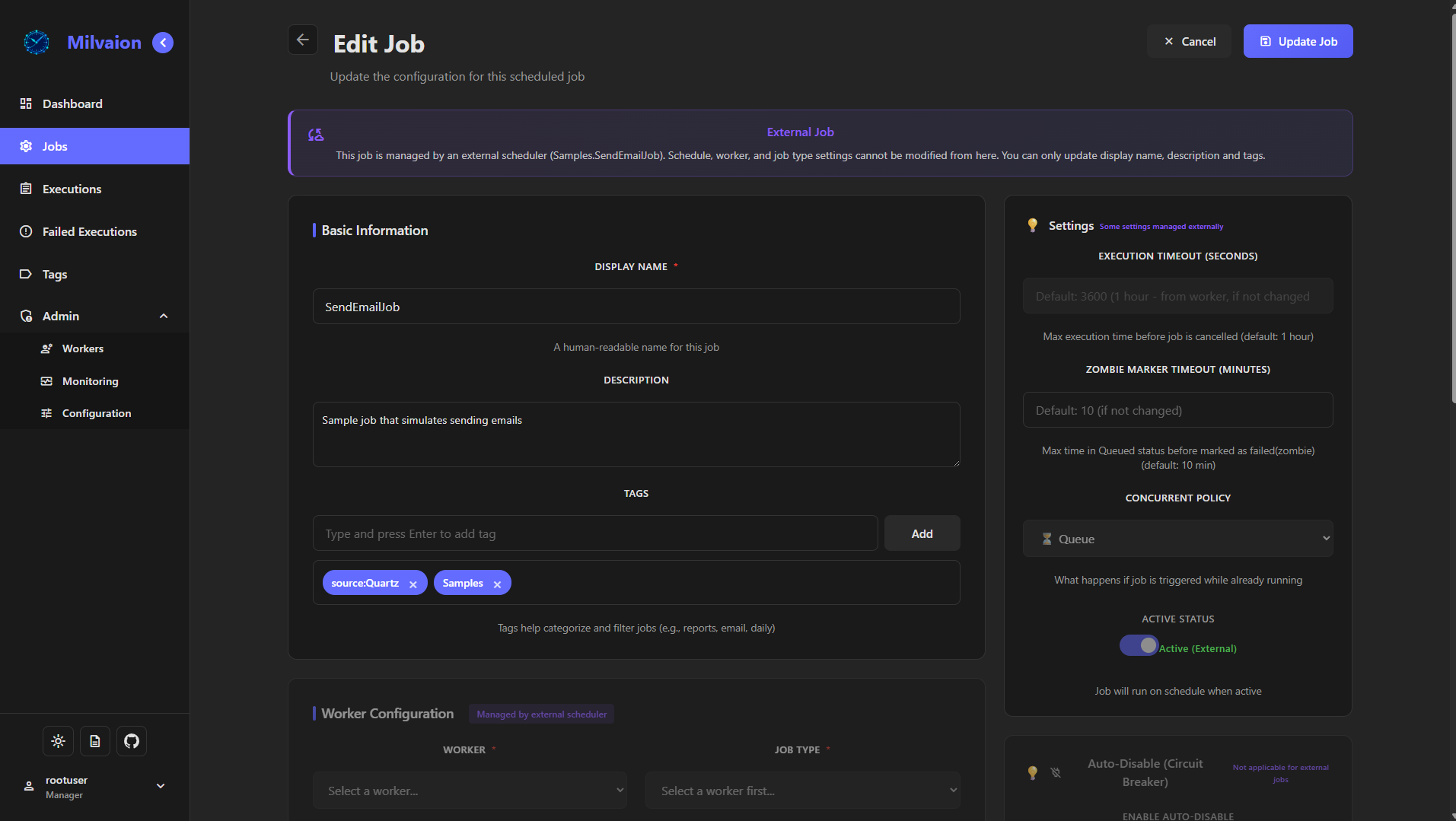Open the Concurrent Policy dropdown

[1177, 538]
